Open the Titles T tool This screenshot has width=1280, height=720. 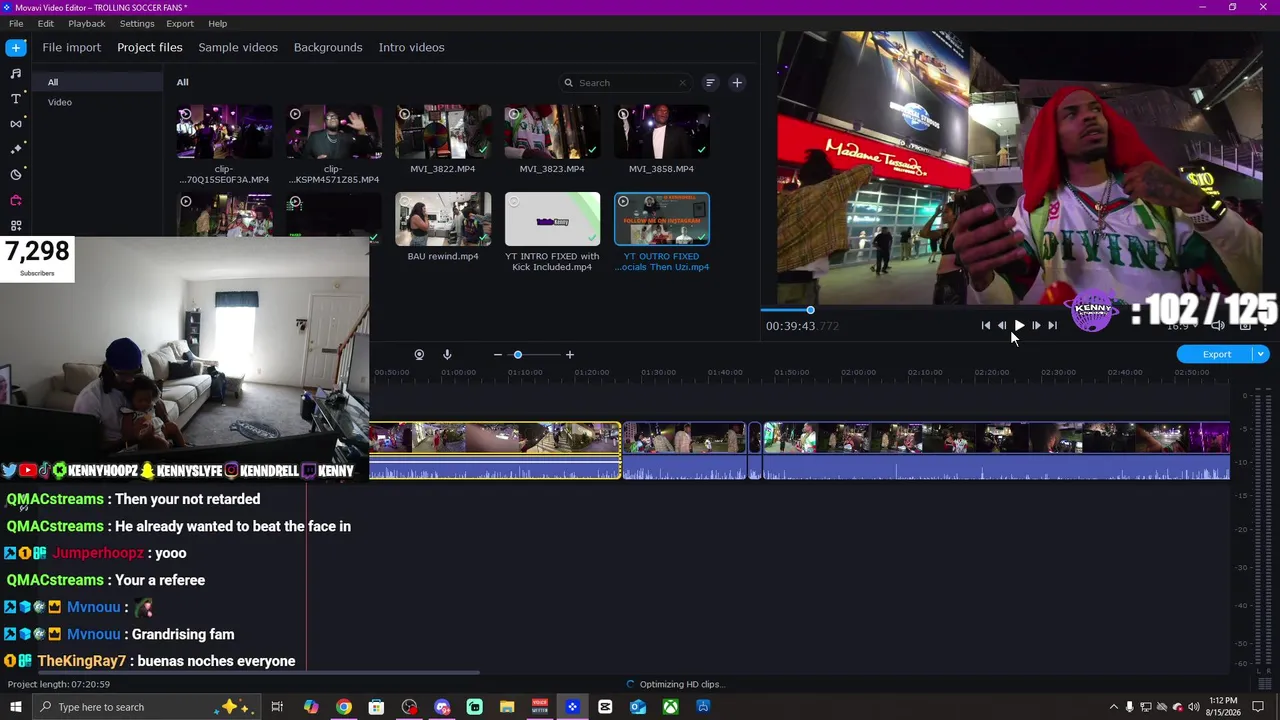pos(16,98)
